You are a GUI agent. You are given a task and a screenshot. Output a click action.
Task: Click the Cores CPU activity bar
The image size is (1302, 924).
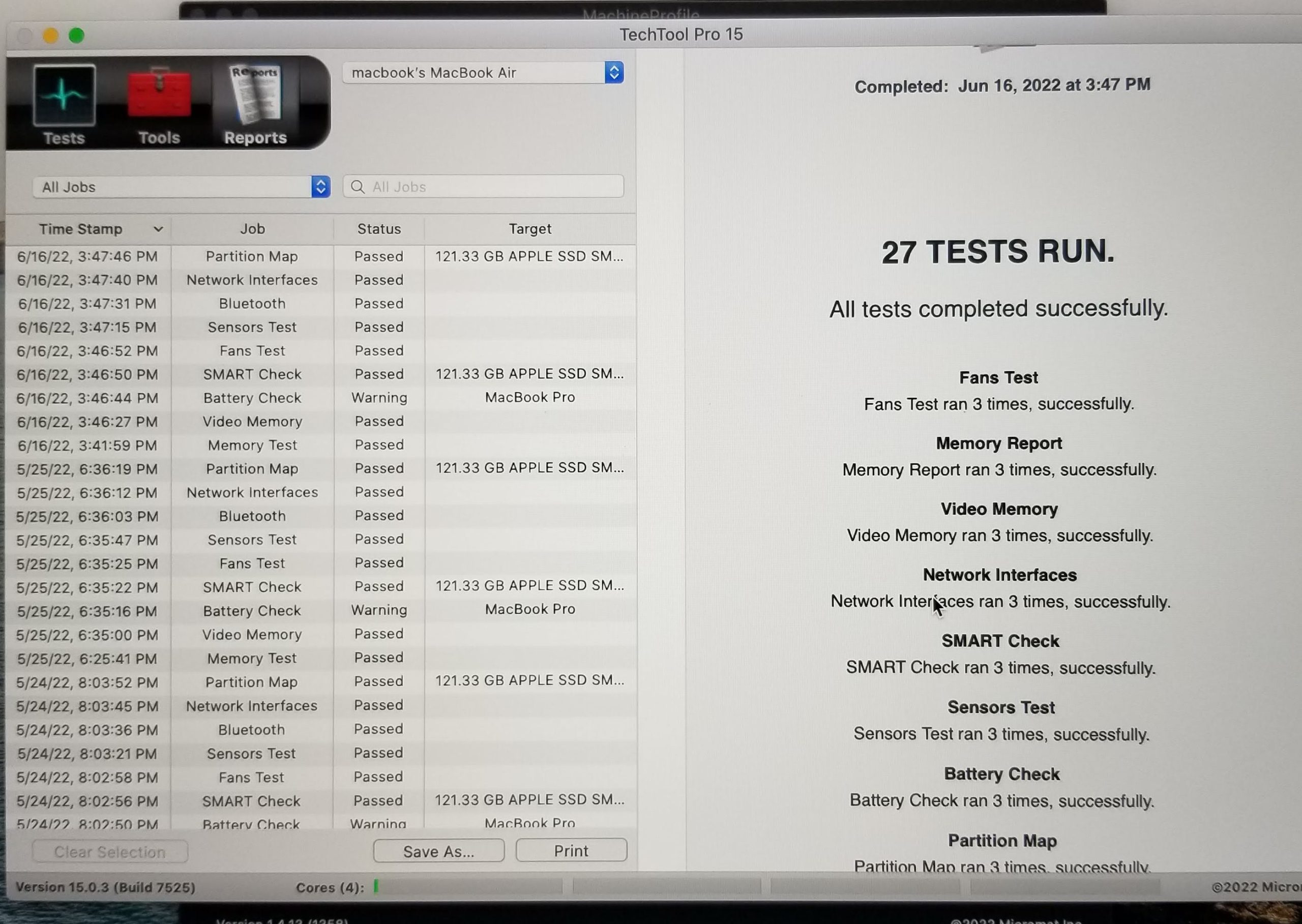pyautogui.click(x=468, y=886)
